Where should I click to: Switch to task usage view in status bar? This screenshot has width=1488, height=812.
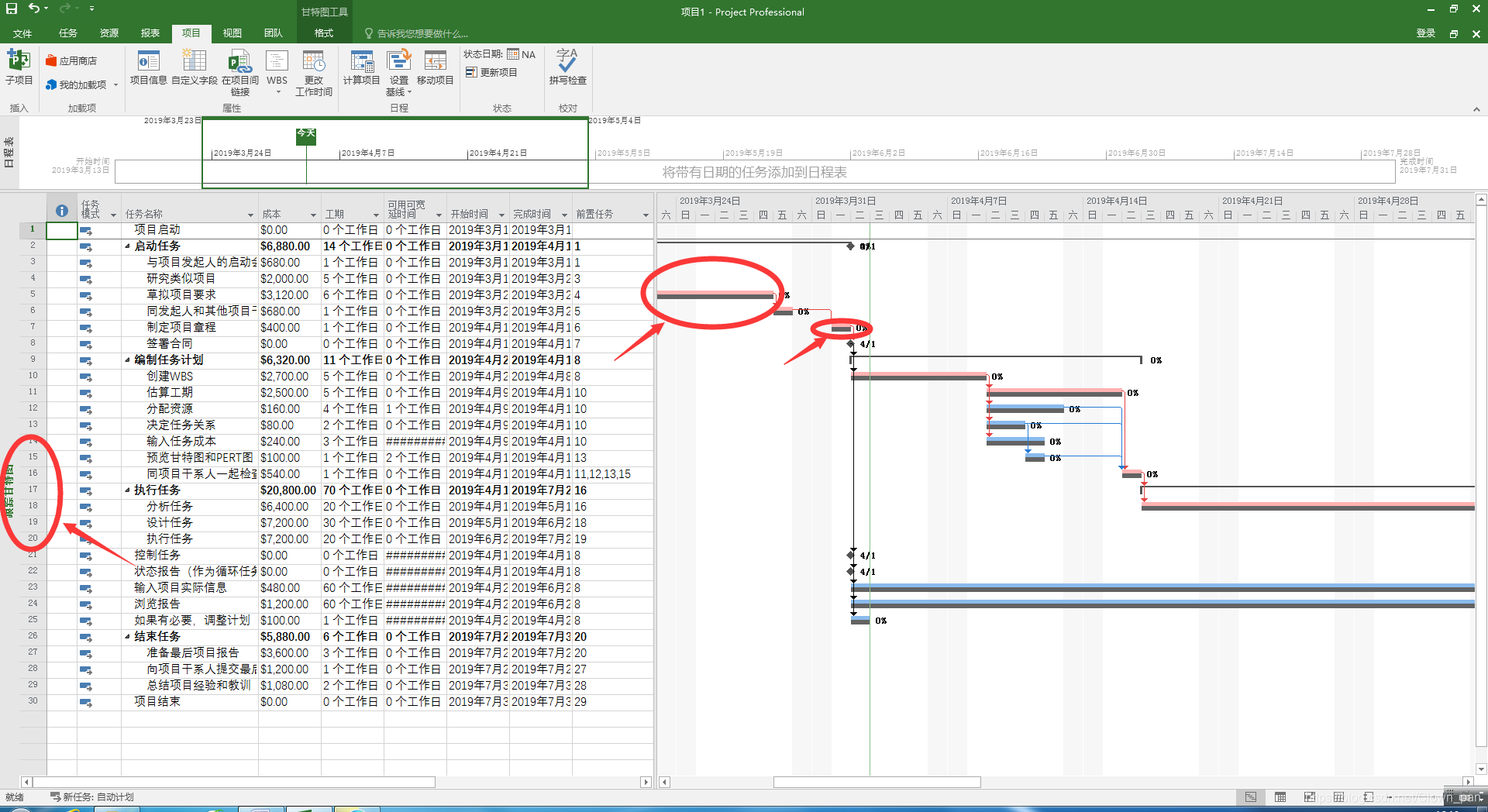click(1280, 797)
